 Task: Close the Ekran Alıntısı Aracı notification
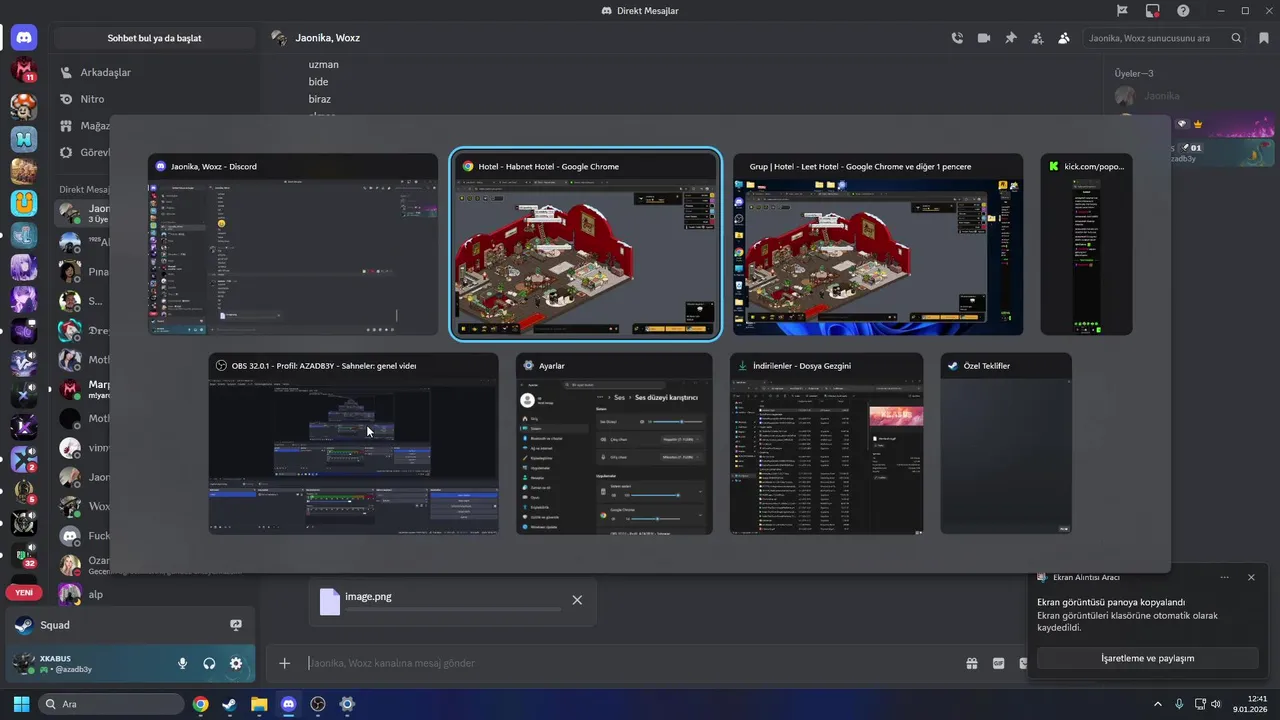pyautogui.click(x=1251, y=577)
